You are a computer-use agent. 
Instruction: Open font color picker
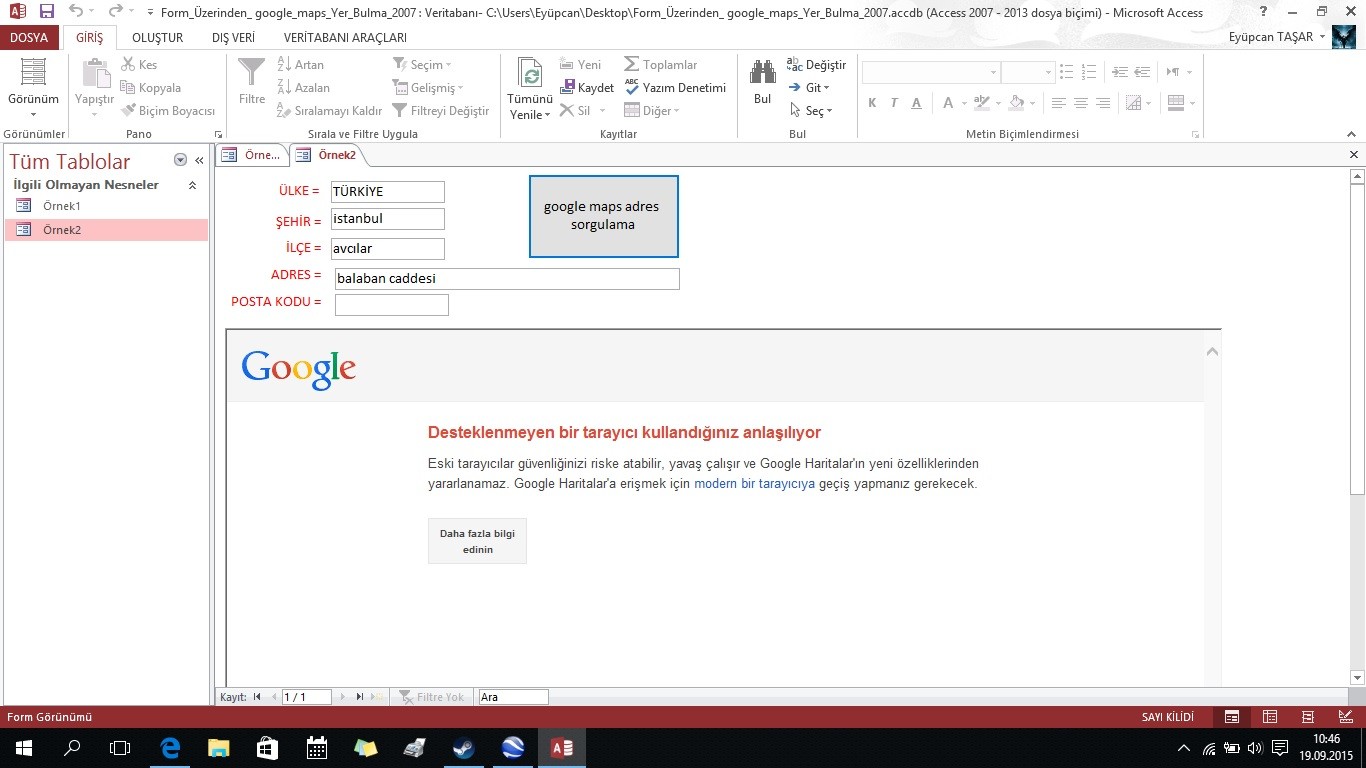point(952,103)
